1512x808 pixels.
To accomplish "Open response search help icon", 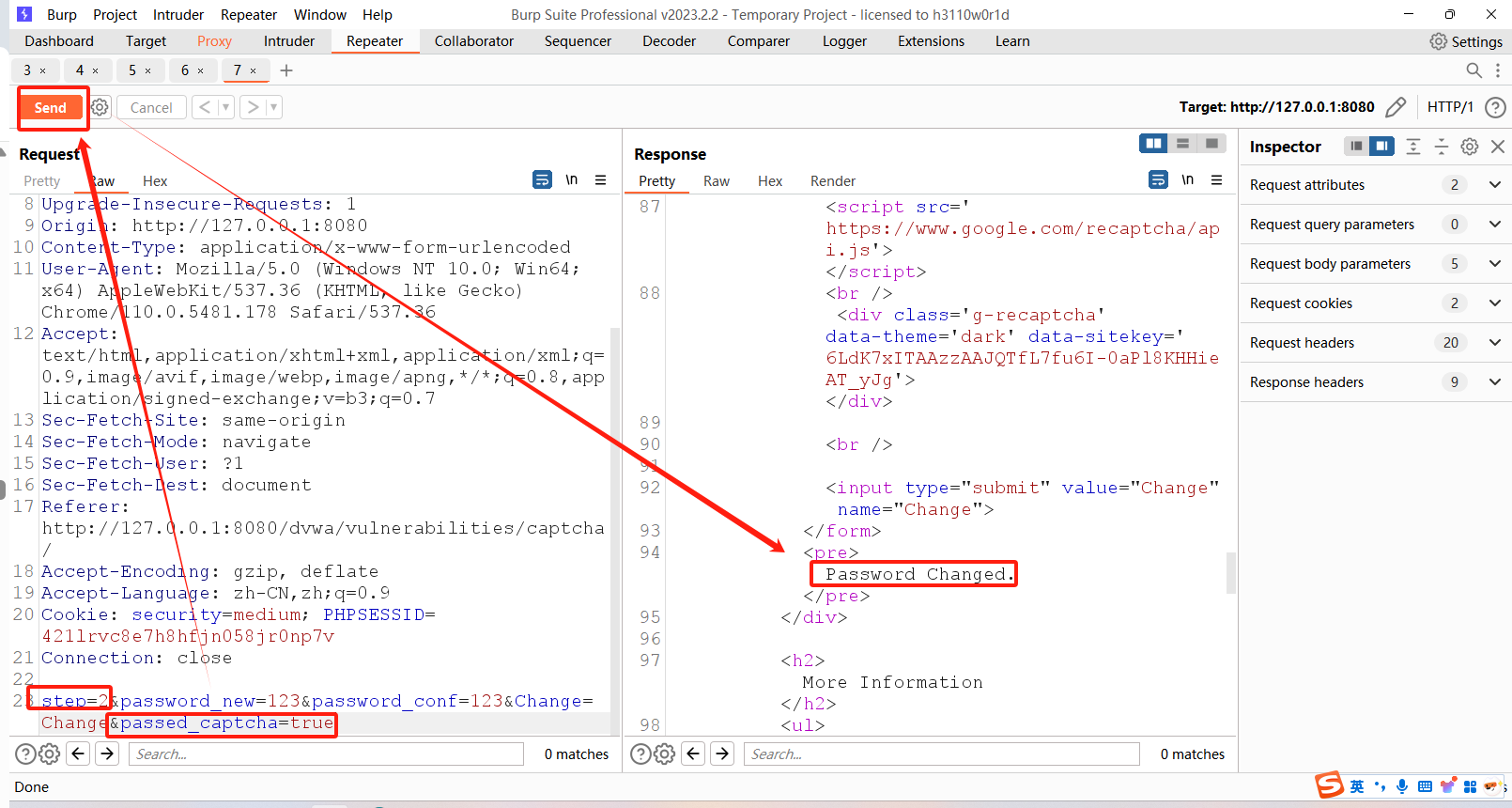I will (640, 754).
